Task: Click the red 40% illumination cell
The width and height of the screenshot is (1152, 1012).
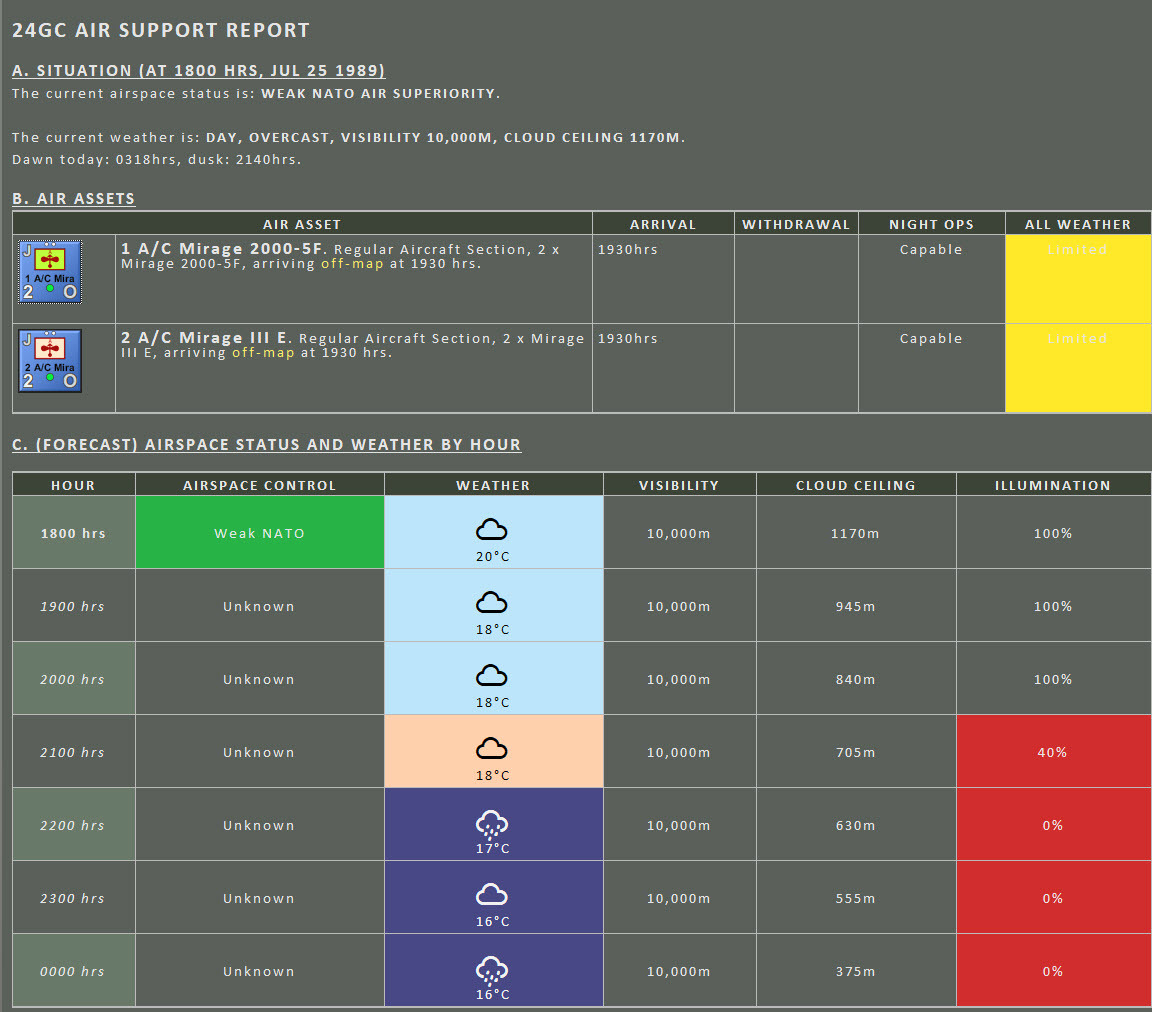Action: (1053, 751)
